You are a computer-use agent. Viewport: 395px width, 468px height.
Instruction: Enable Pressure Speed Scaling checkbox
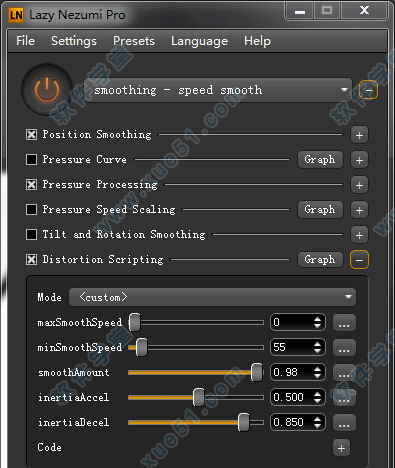click(31, 209)
